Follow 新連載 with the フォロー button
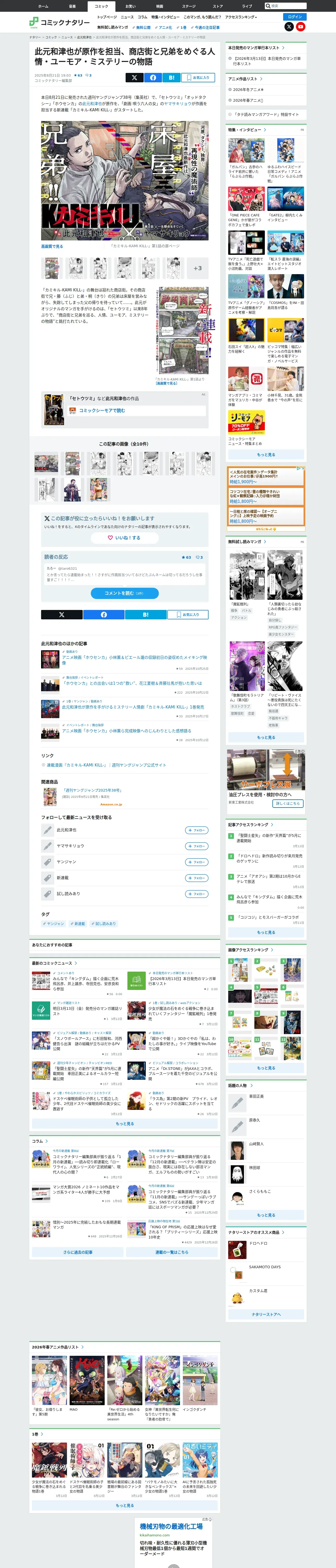The width and height of the screenshot is (336, 1568). (197, 878)
